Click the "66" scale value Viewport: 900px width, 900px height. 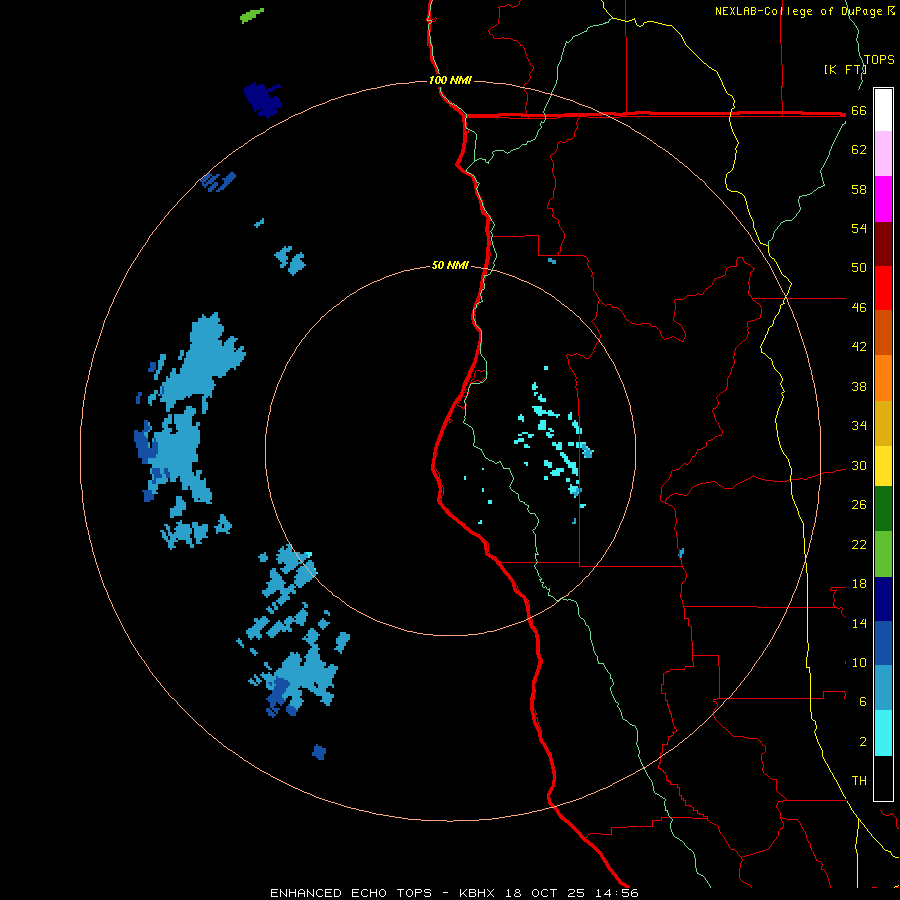(859, 110)
